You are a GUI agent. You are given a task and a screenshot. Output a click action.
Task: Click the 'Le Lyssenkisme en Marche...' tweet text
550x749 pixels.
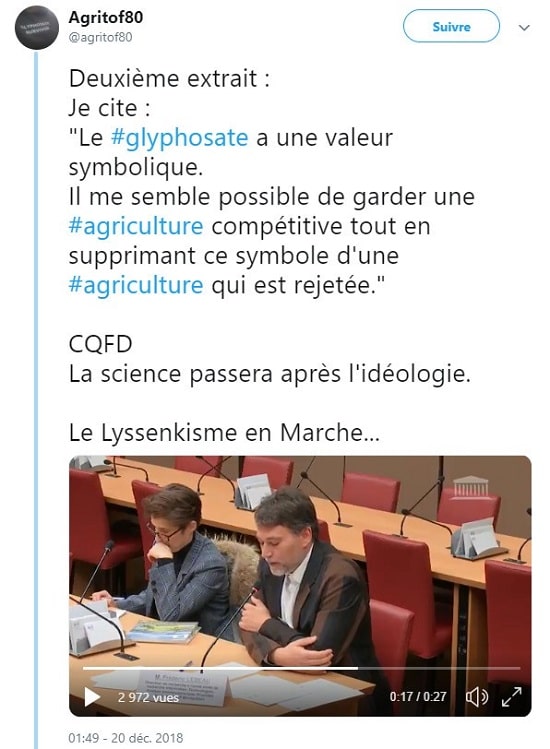pyautogui.click(x=224, y=433)
